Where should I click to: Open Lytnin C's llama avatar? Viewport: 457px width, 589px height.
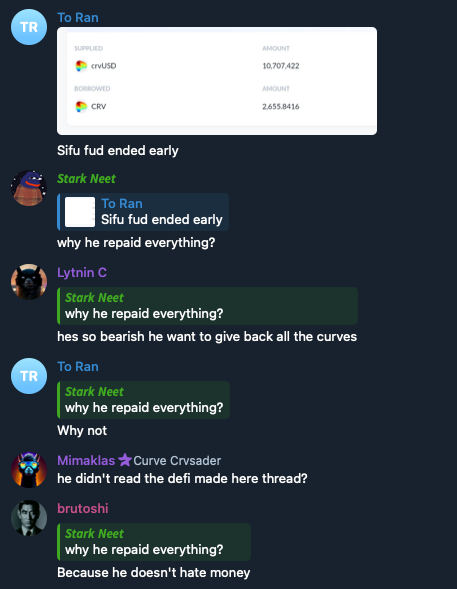pos(29,282)
